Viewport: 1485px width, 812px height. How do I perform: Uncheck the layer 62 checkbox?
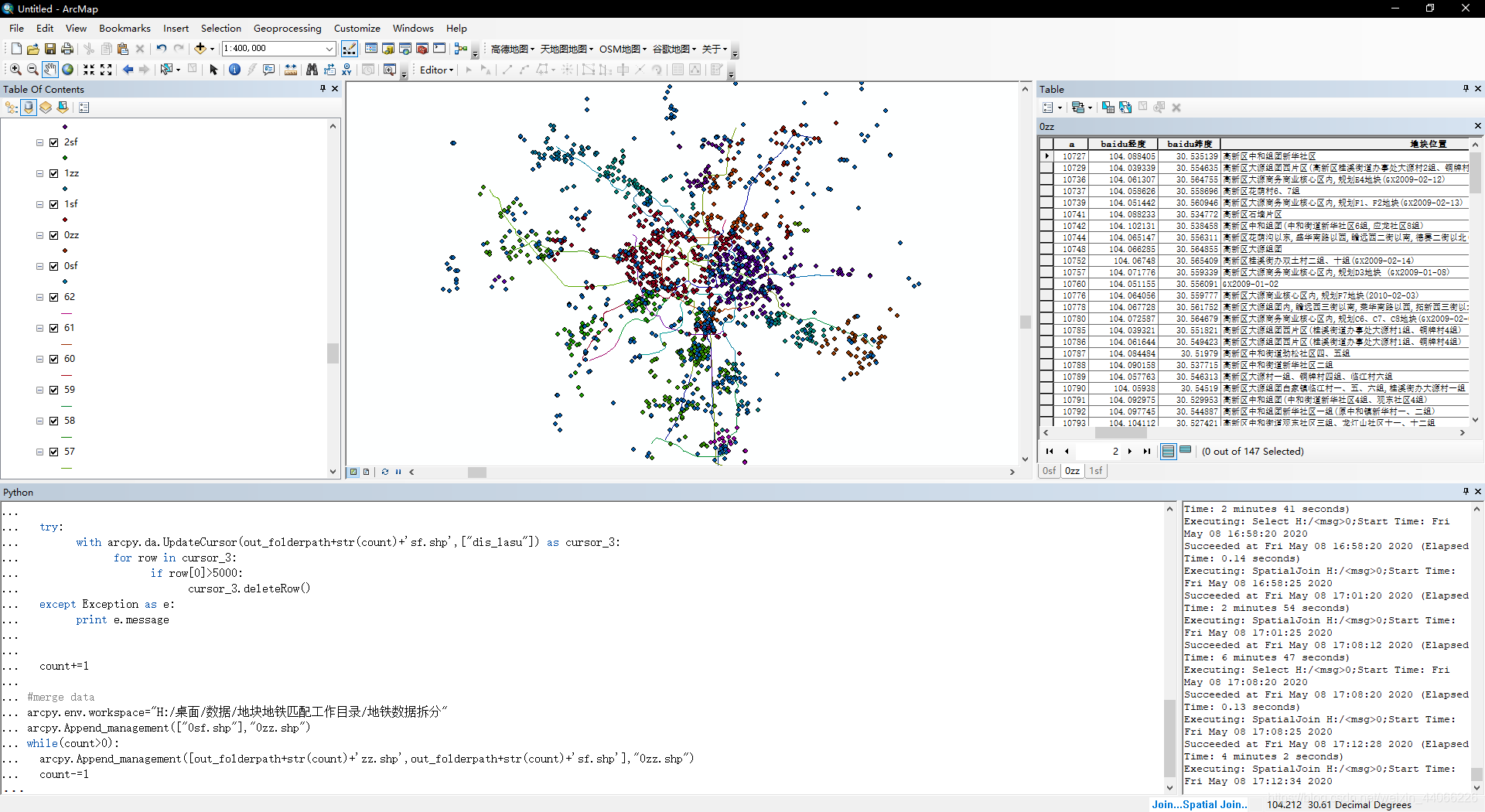[x=54, y=297]
